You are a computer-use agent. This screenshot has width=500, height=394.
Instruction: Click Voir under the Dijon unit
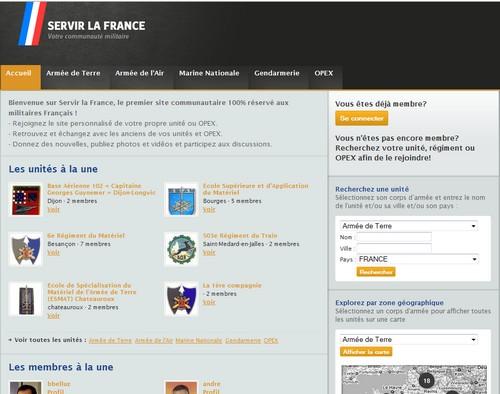[53, 210]
